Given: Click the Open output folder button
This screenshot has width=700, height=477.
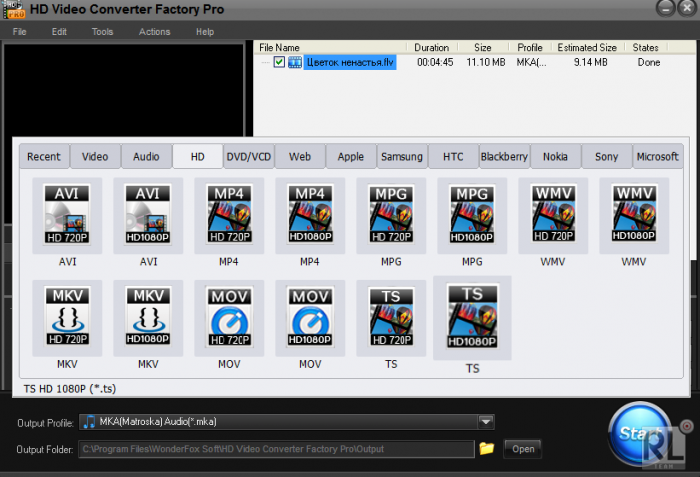Looking at the screenshot, I should pos(524,448).
